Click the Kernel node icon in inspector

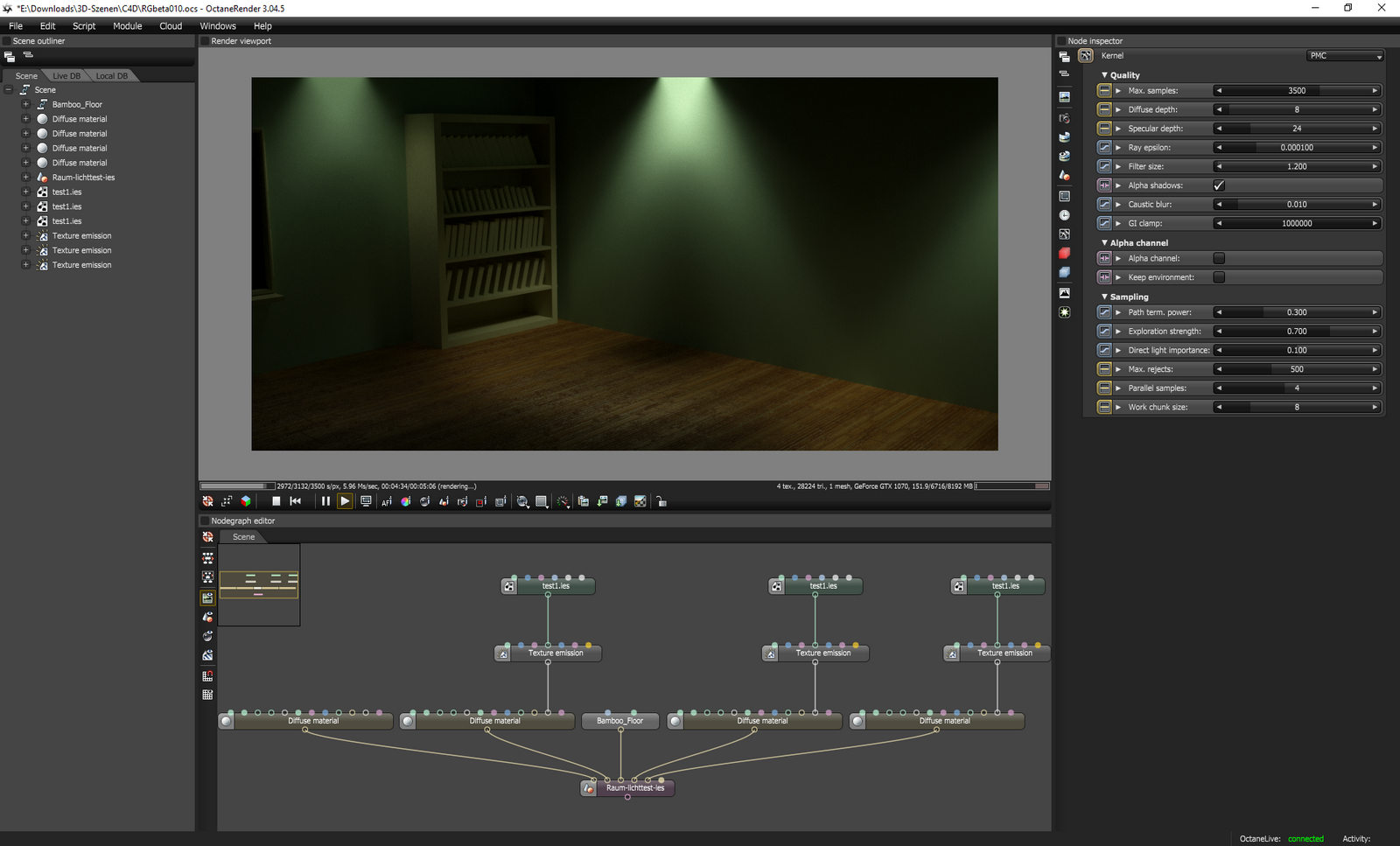tap(1086, 56)
